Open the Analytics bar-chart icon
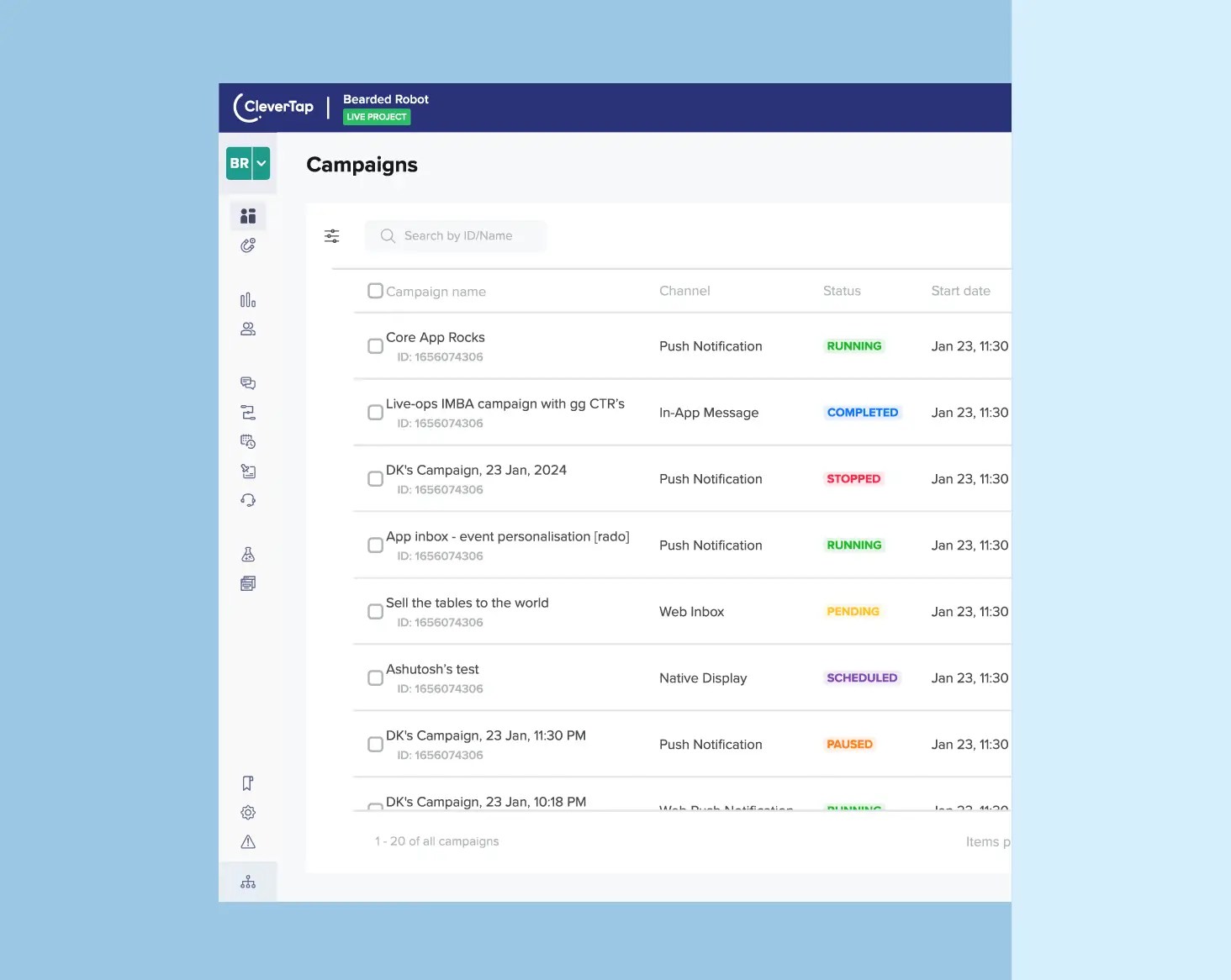The width and height of the screenshot is (1231, 980). point(248,299)
